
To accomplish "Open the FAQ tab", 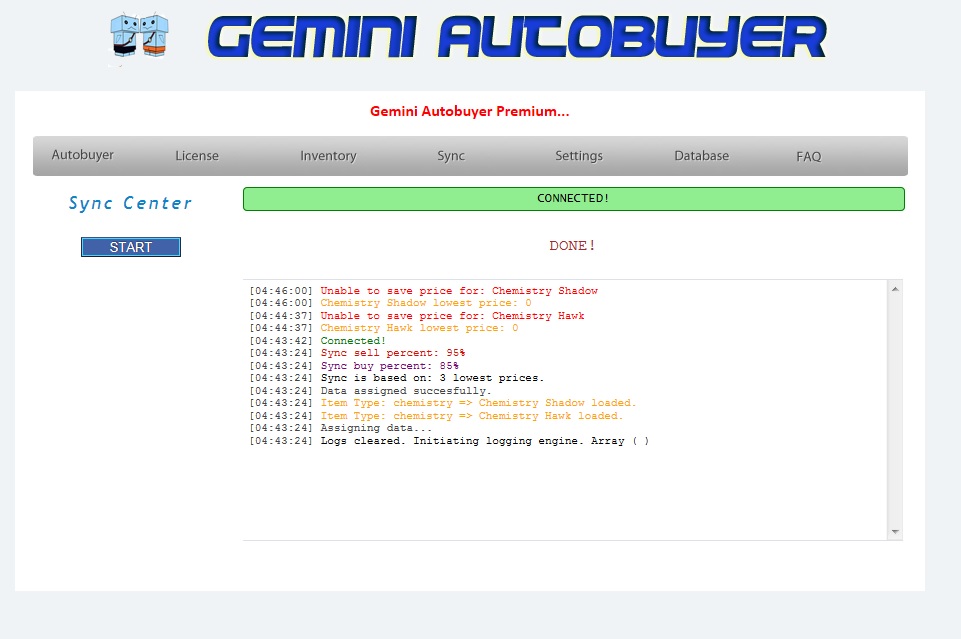I will pyautogui.click(x=808, y=156).
